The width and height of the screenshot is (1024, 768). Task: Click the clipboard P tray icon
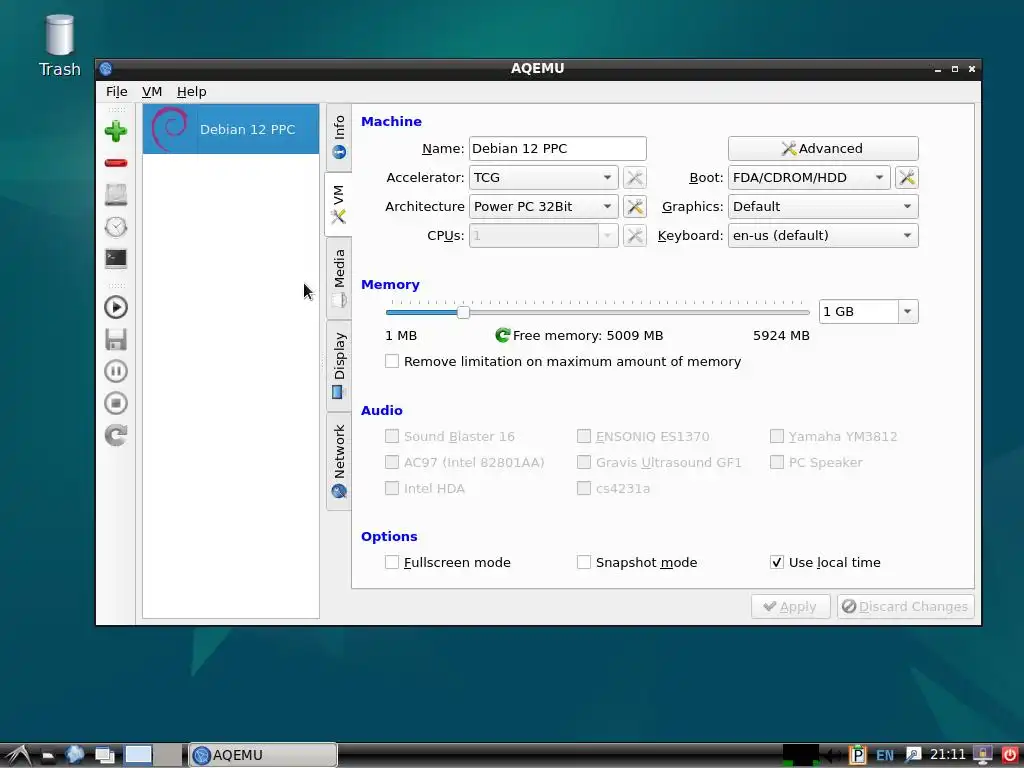pyautogui.click(x=857, y=755)
